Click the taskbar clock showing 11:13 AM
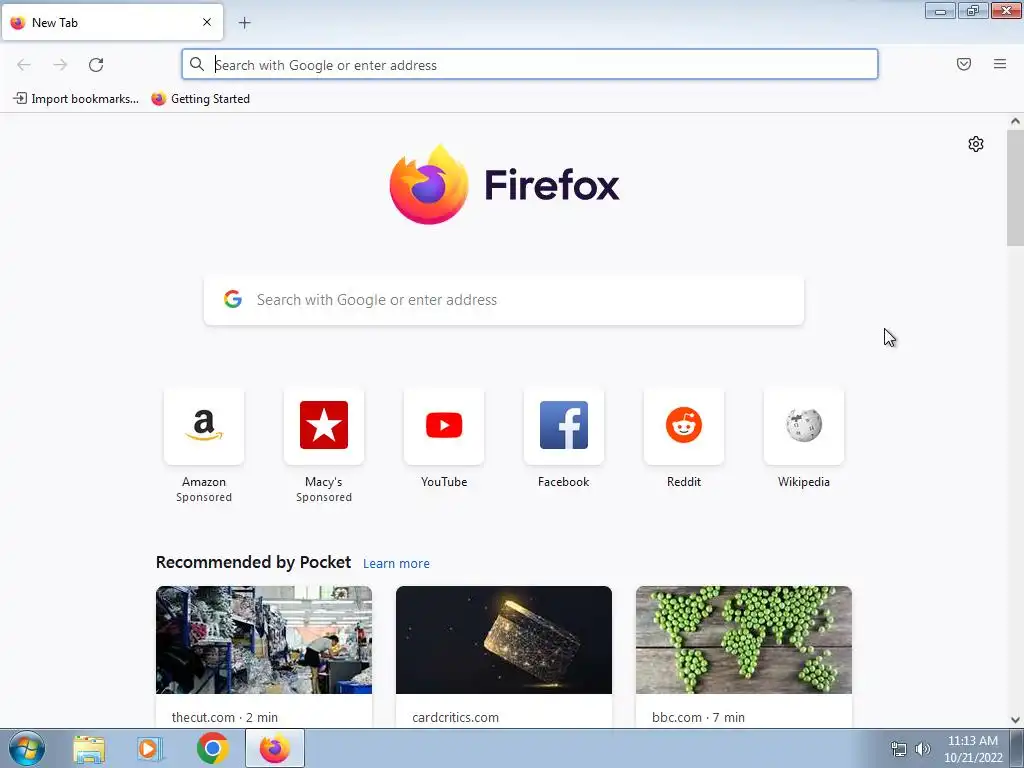This screenshot has width=1024, height=768. [x=973, y=749]
